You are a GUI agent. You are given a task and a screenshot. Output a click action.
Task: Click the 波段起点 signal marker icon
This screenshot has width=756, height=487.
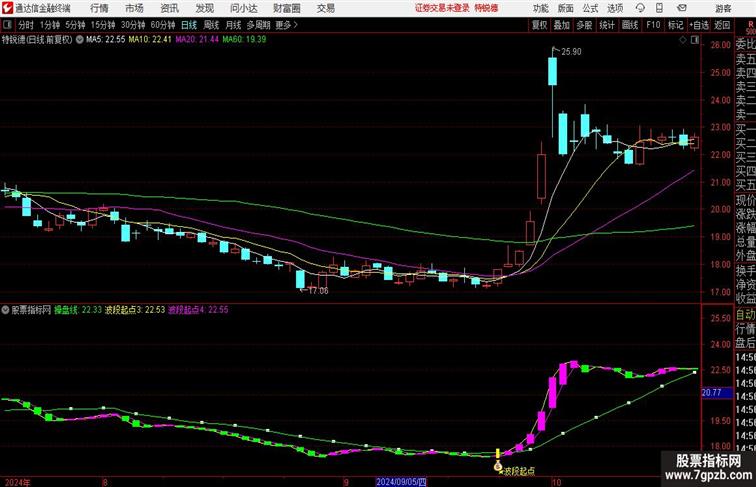[x=498, y=466]
